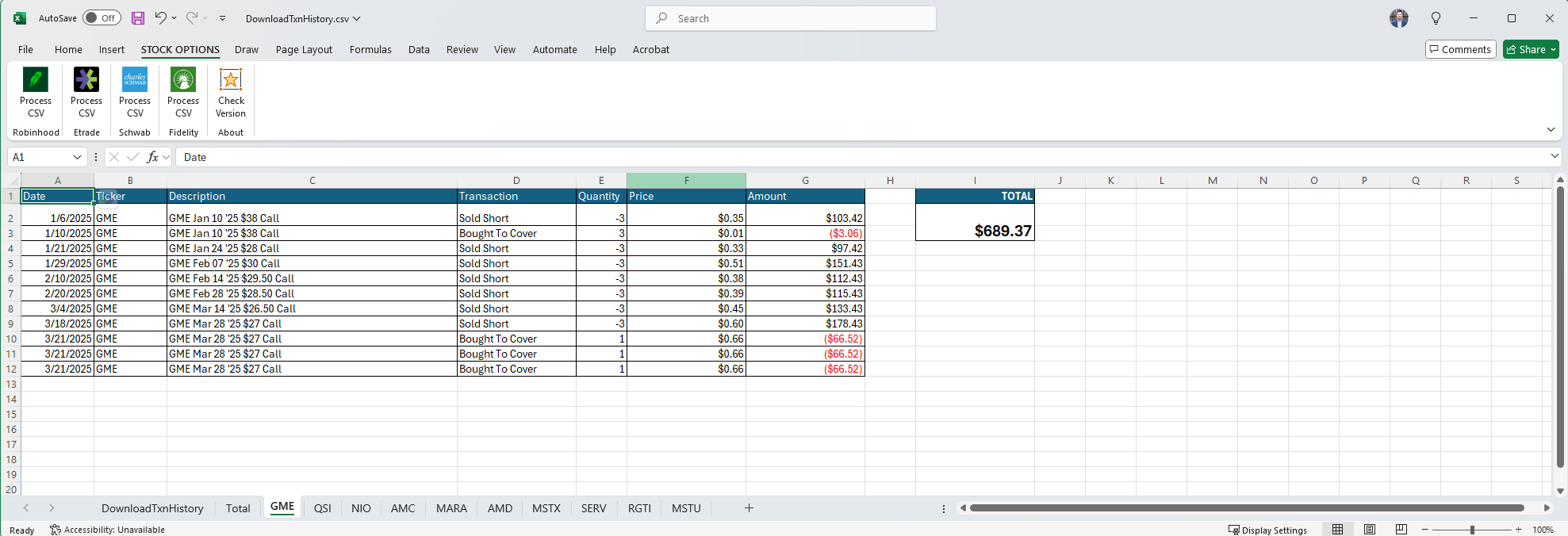Click the vertical scrollbar
Image resolution: width=1568 pixels, height=536 pixels.
[1560, 327]
